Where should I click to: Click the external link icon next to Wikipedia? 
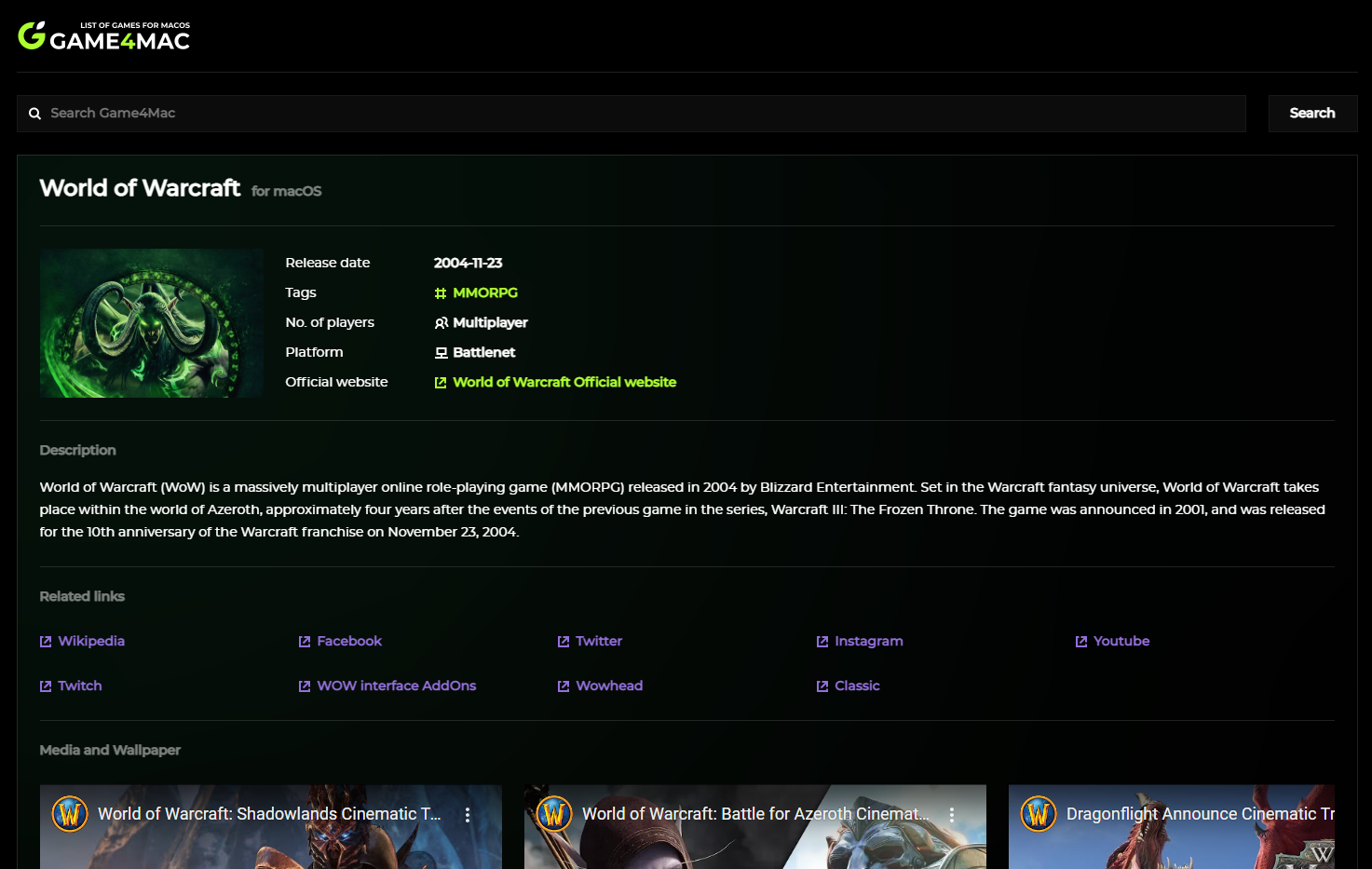[46, 642]
